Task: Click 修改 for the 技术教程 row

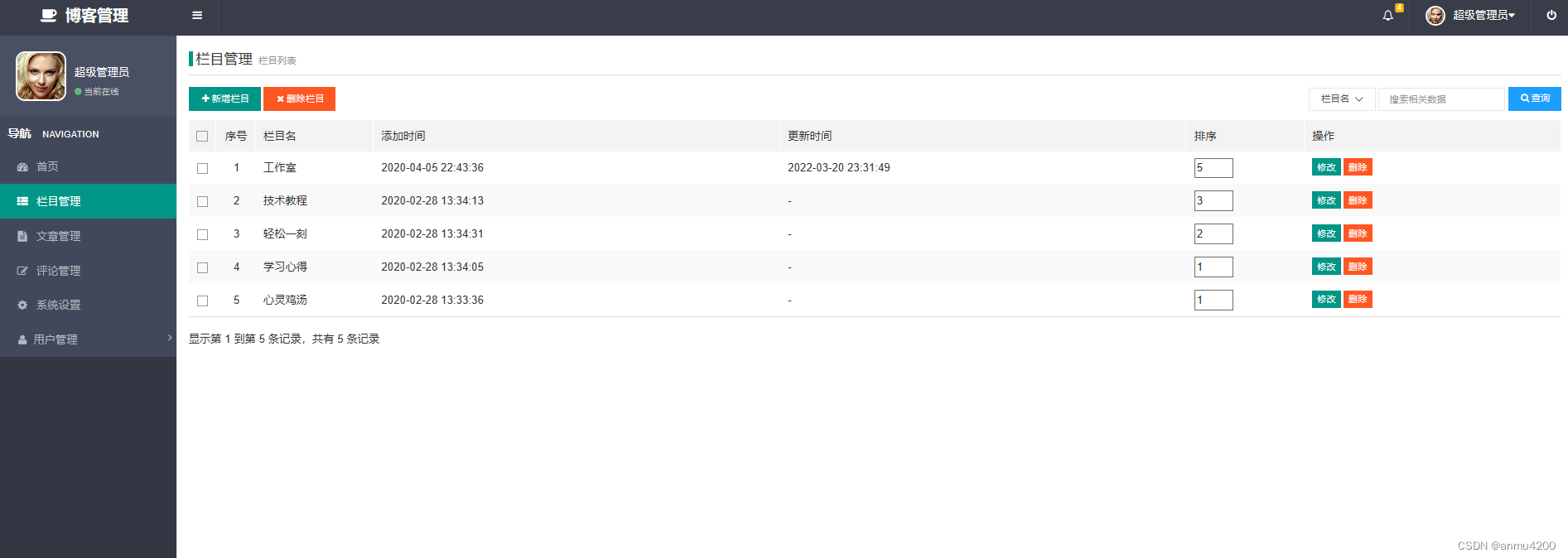Action: coord(1326,200)
